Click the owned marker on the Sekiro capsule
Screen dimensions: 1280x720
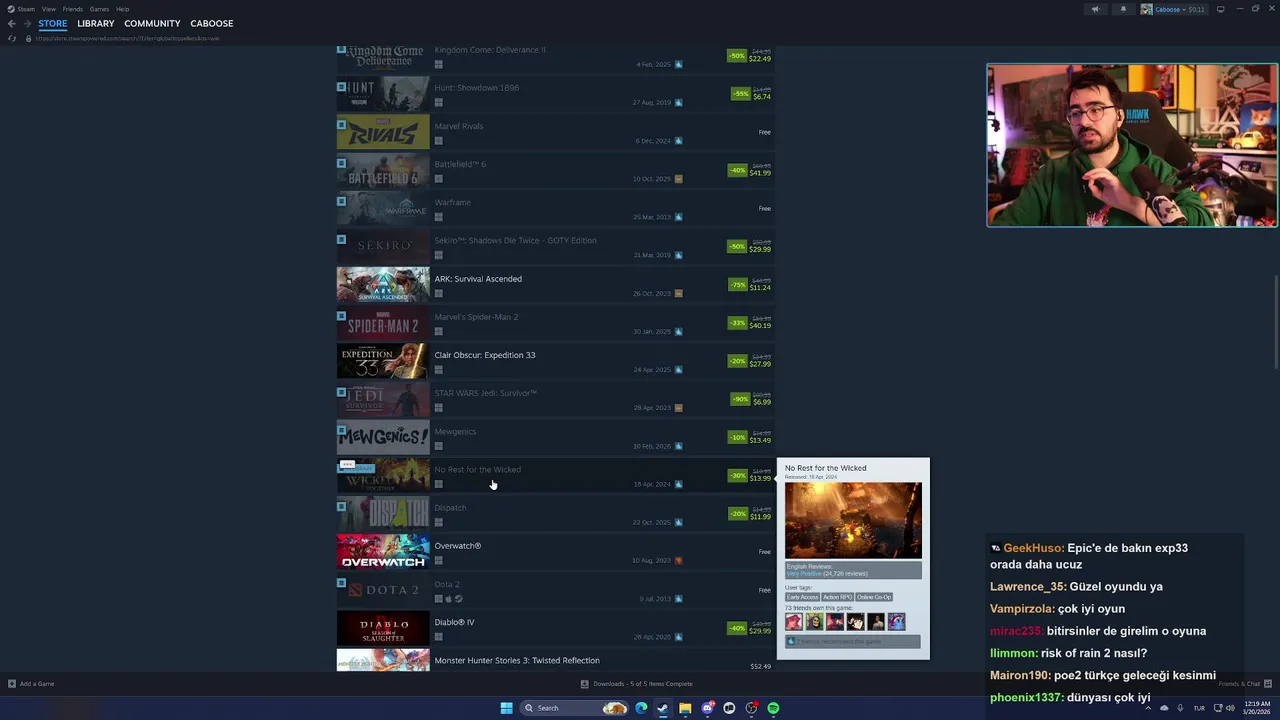coord(341,239)
